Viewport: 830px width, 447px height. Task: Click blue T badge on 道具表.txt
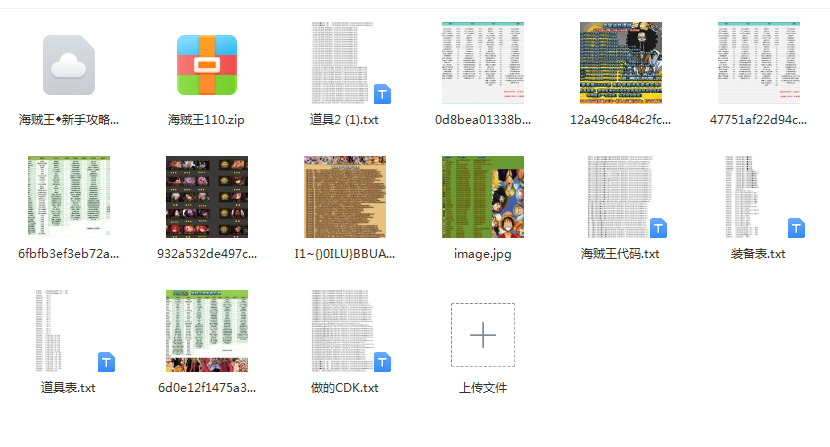click(x=106, y=362)
